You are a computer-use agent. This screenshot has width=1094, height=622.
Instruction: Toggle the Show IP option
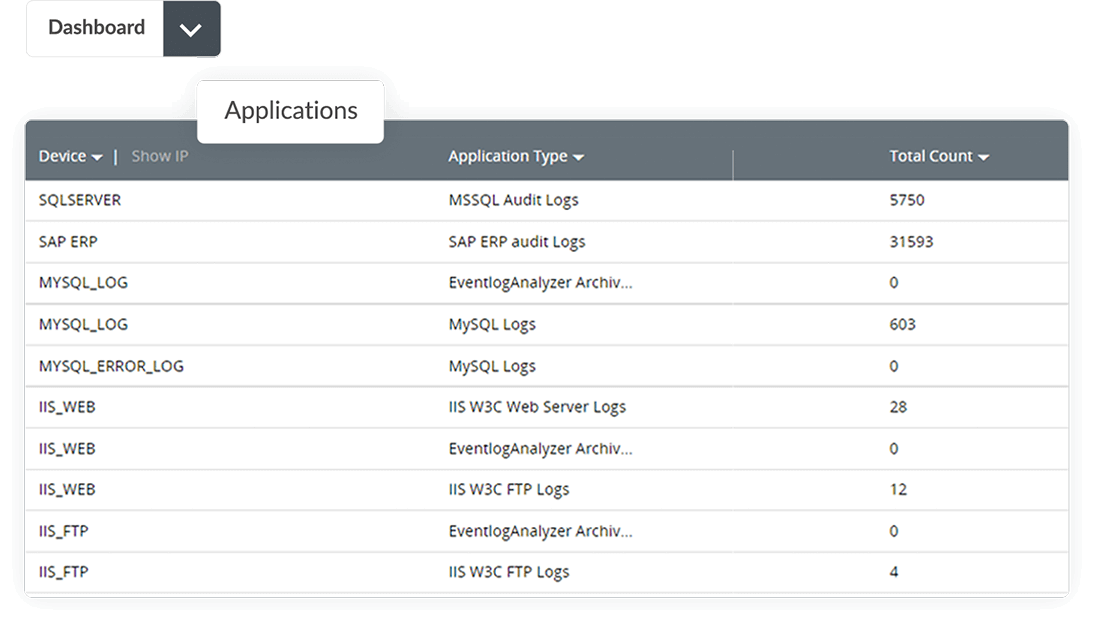click(160, 156)
